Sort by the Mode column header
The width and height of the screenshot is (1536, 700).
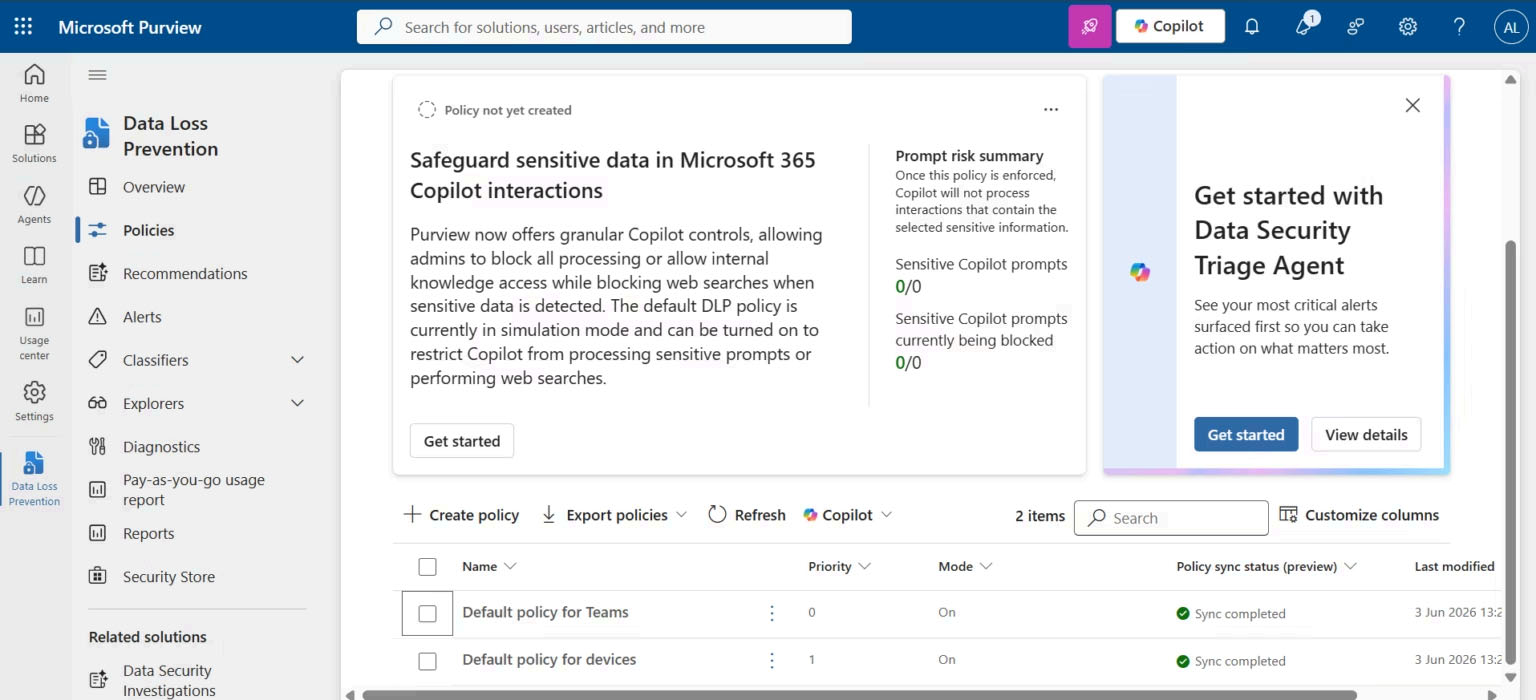(x=965, y=566)
